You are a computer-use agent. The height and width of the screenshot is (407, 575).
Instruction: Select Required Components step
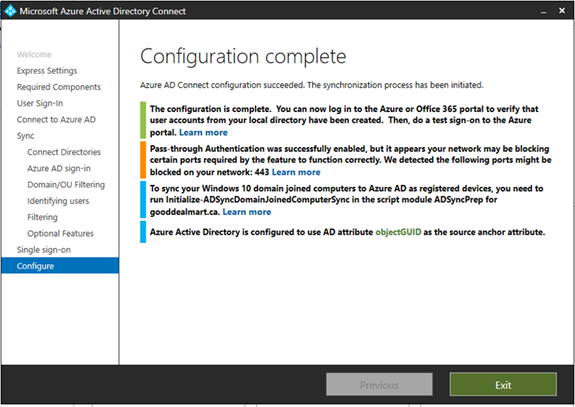click(x=59, y=87)
